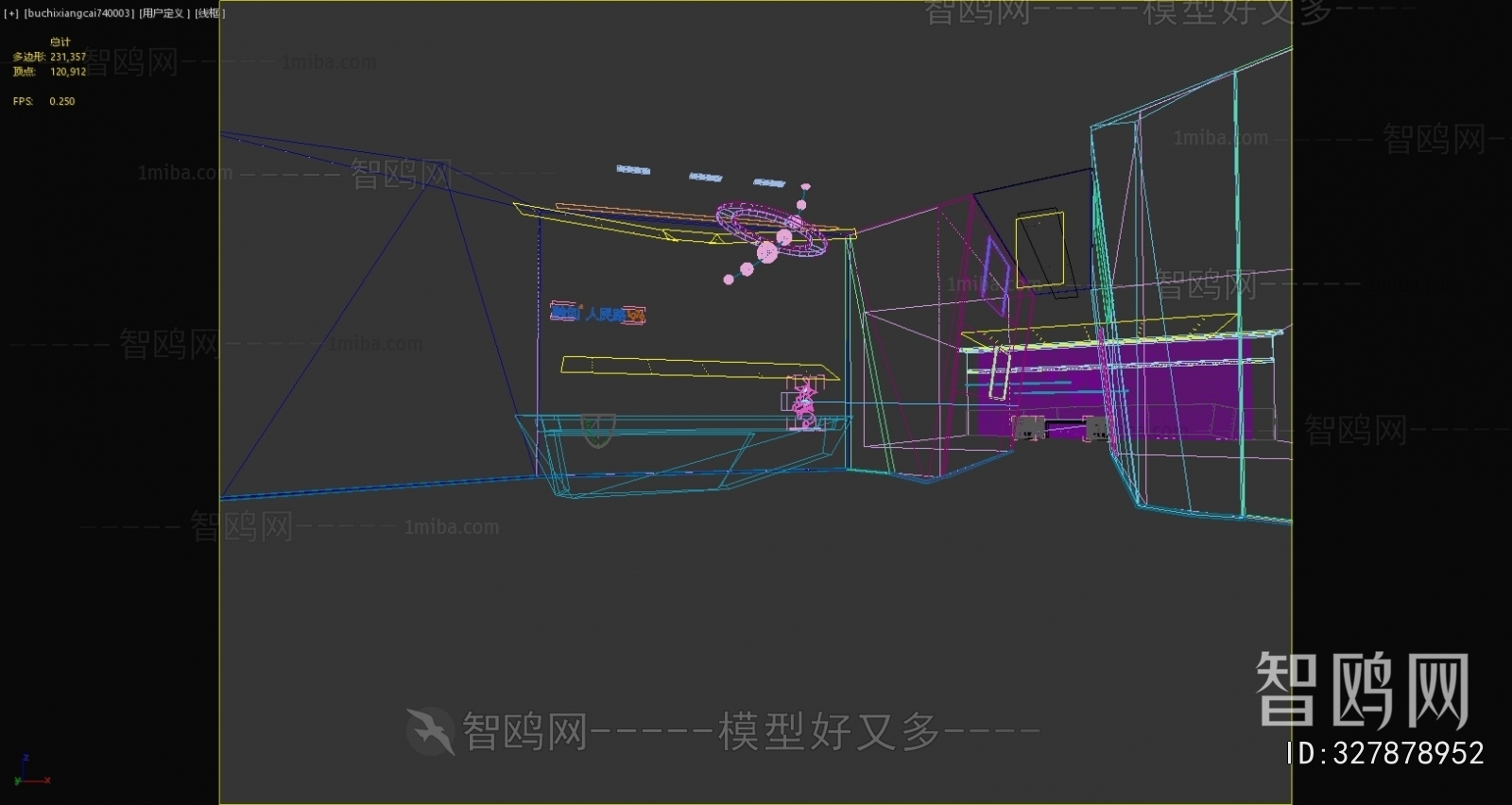Open the [+] viewport general menu
The image size is (1512, 805).
click(10, 13)
